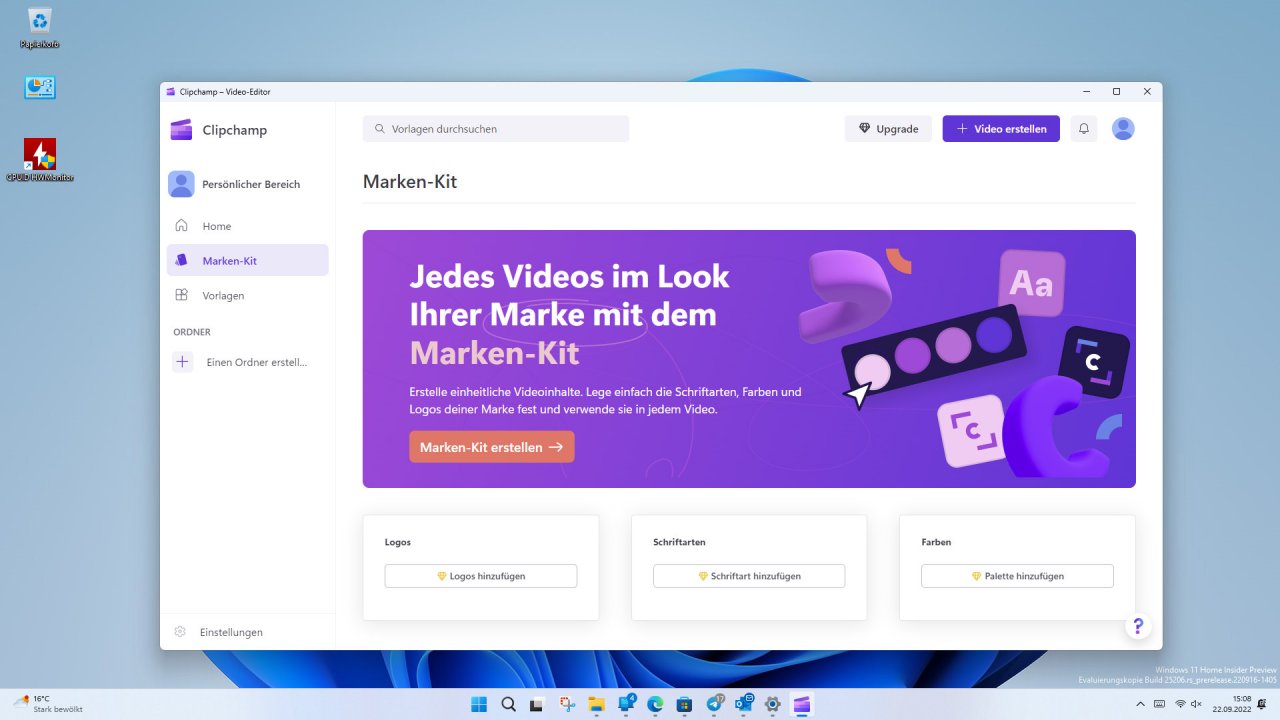Open the taskbar app with badge 4

pos(626,704)
